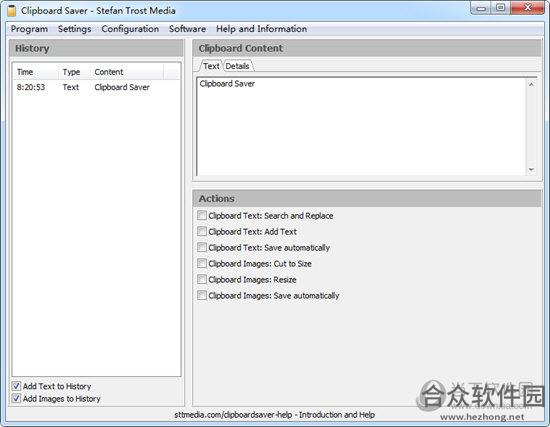Click the Type cell 'Text' in history row
The image size is (550, 427).
[71, 87]
